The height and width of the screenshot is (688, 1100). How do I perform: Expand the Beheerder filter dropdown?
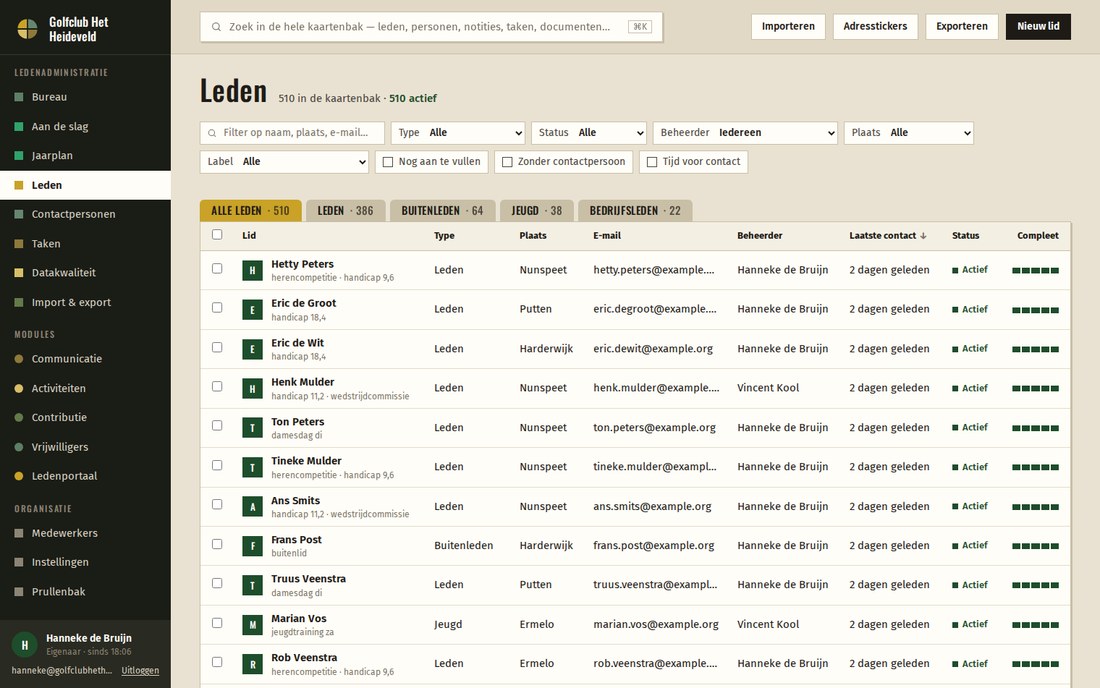745,133
